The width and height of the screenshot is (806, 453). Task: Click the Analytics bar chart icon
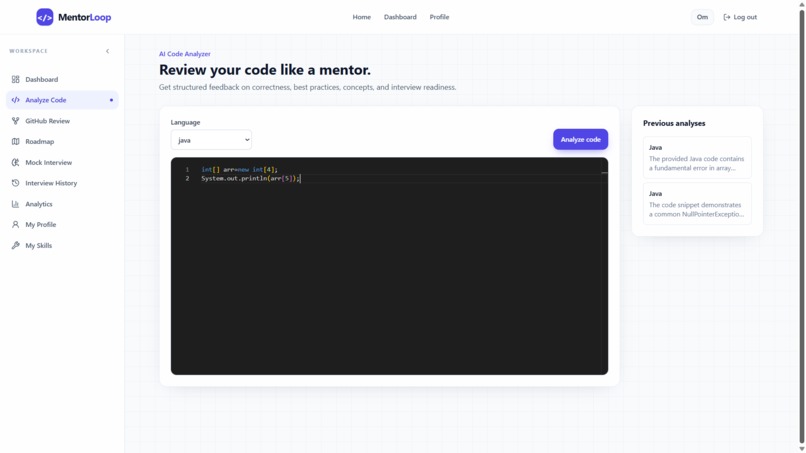[x=15, y=204]
